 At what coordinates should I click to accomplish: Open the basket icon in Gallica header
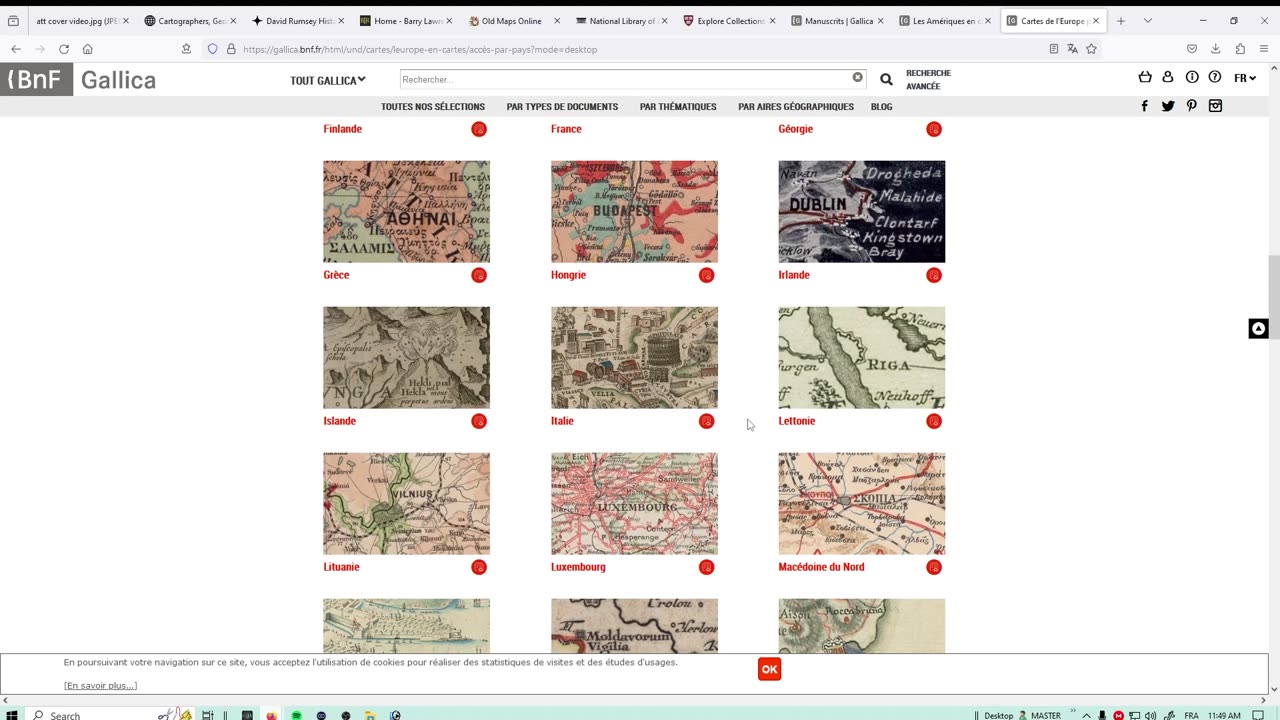click(1145, 78)
